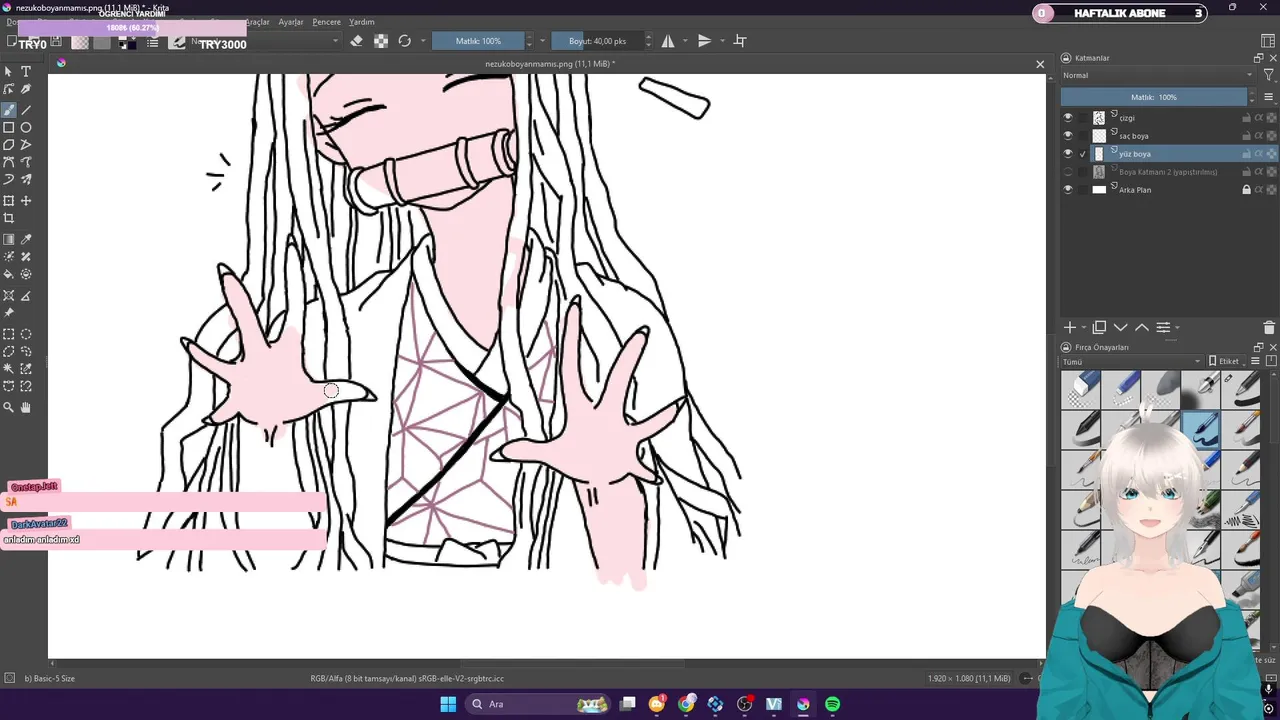
Task: Select the Transform tool
Action: (9, 201)
